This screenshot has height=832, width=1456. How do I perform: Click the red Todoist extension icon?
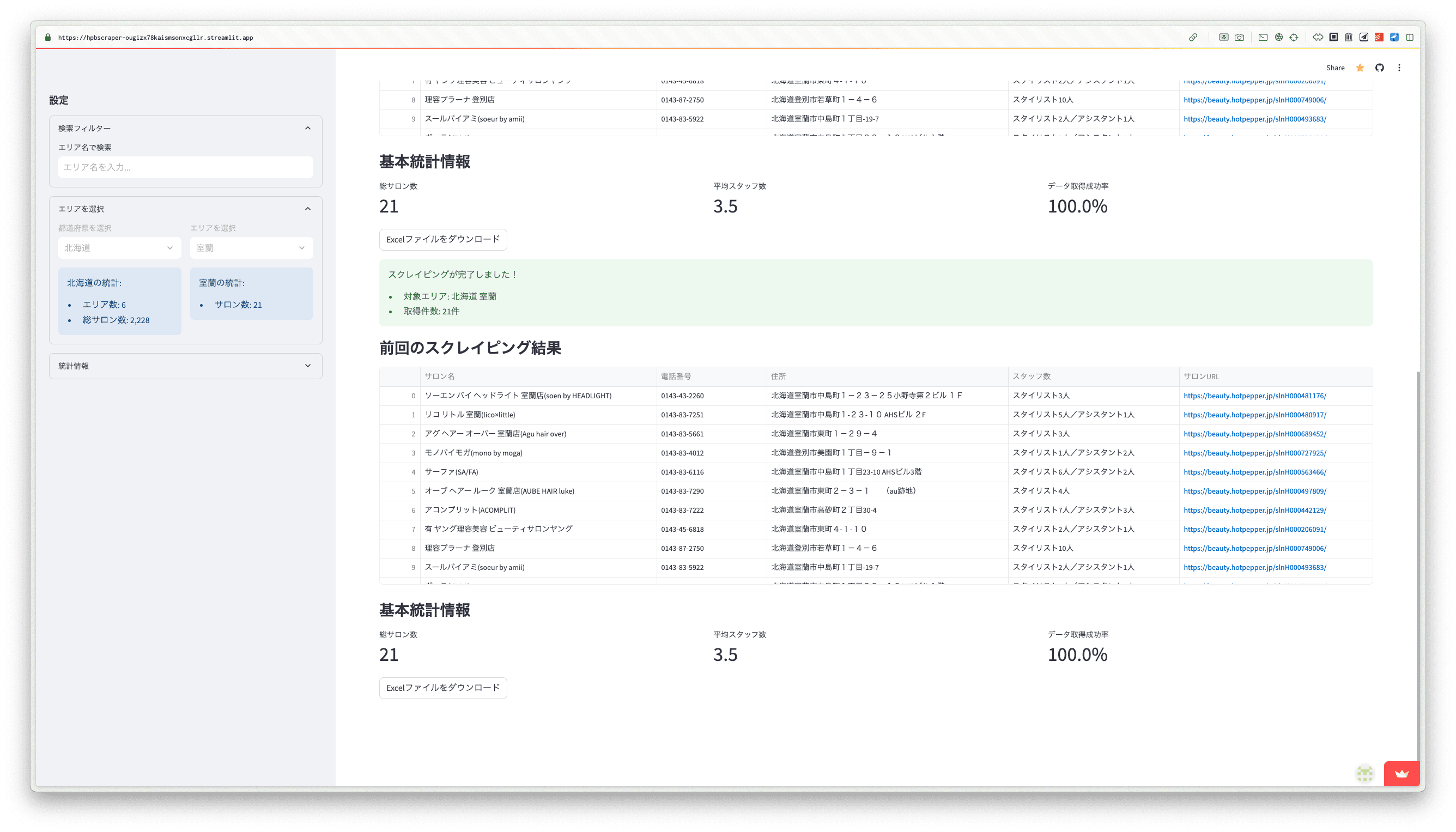point(1379,38)
